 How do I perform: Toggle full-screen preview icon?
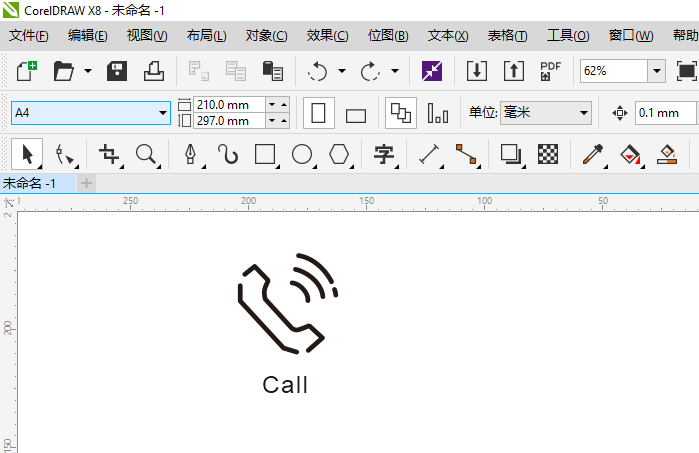(687, 71)
